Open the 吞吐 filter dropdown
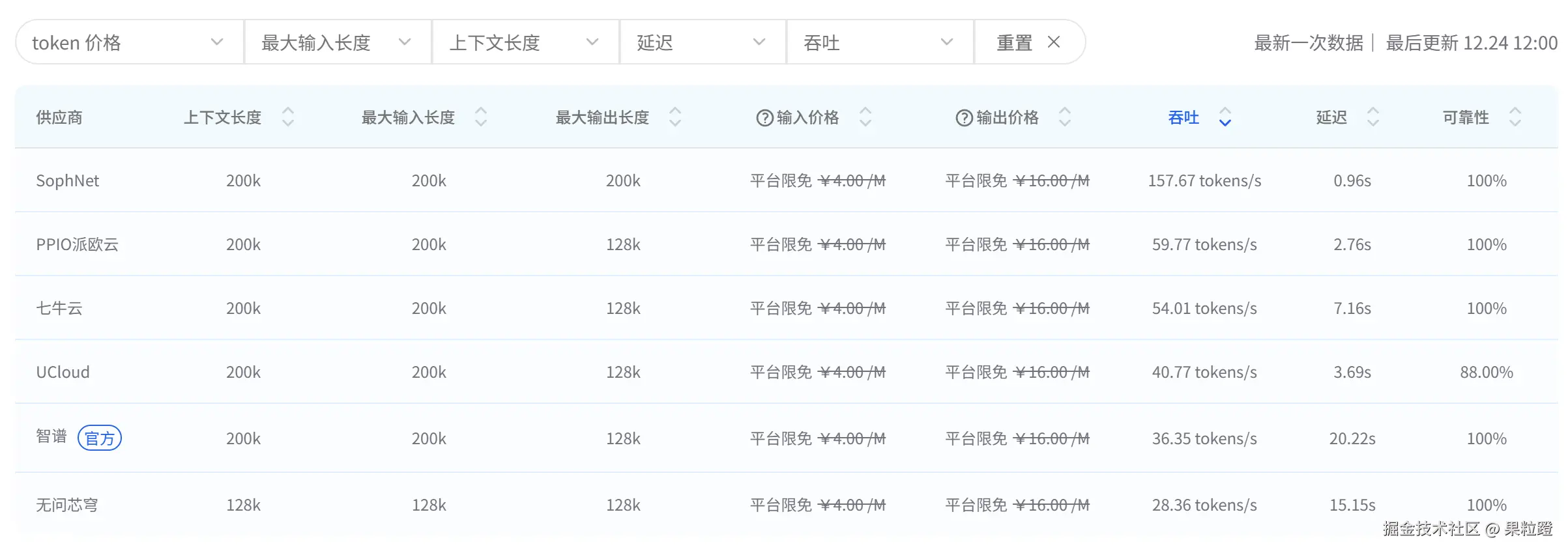 click(879, 42)
